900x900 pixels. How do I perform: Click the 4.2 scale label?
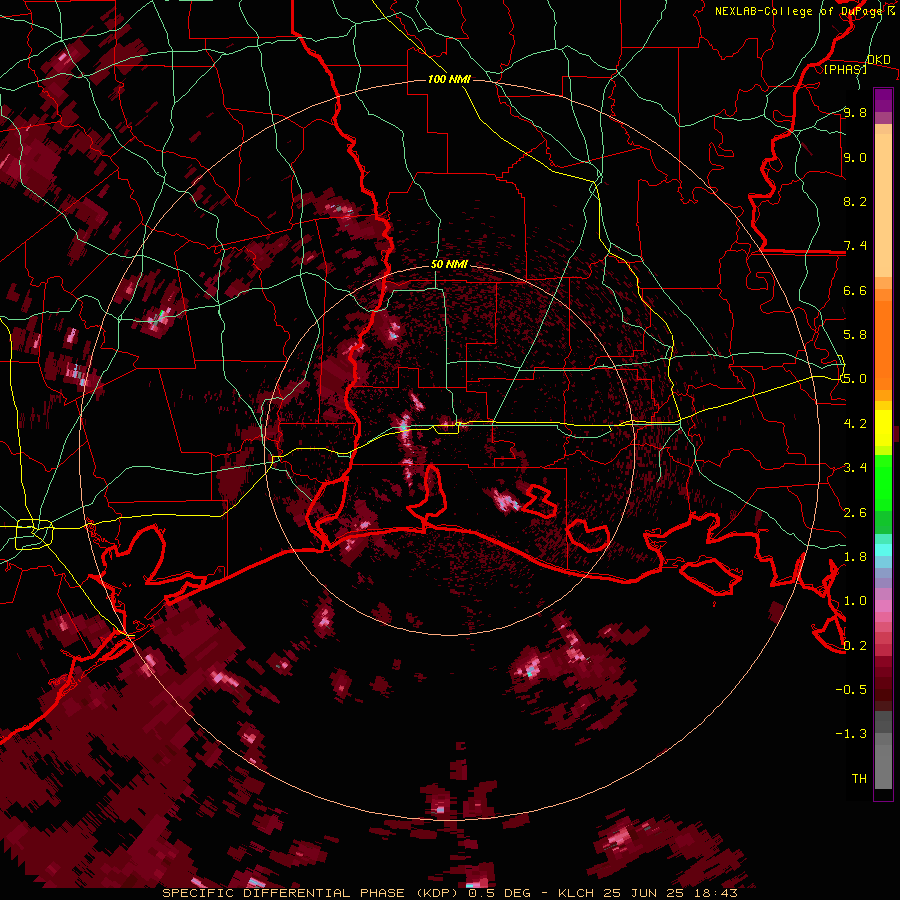click(855, 424)
